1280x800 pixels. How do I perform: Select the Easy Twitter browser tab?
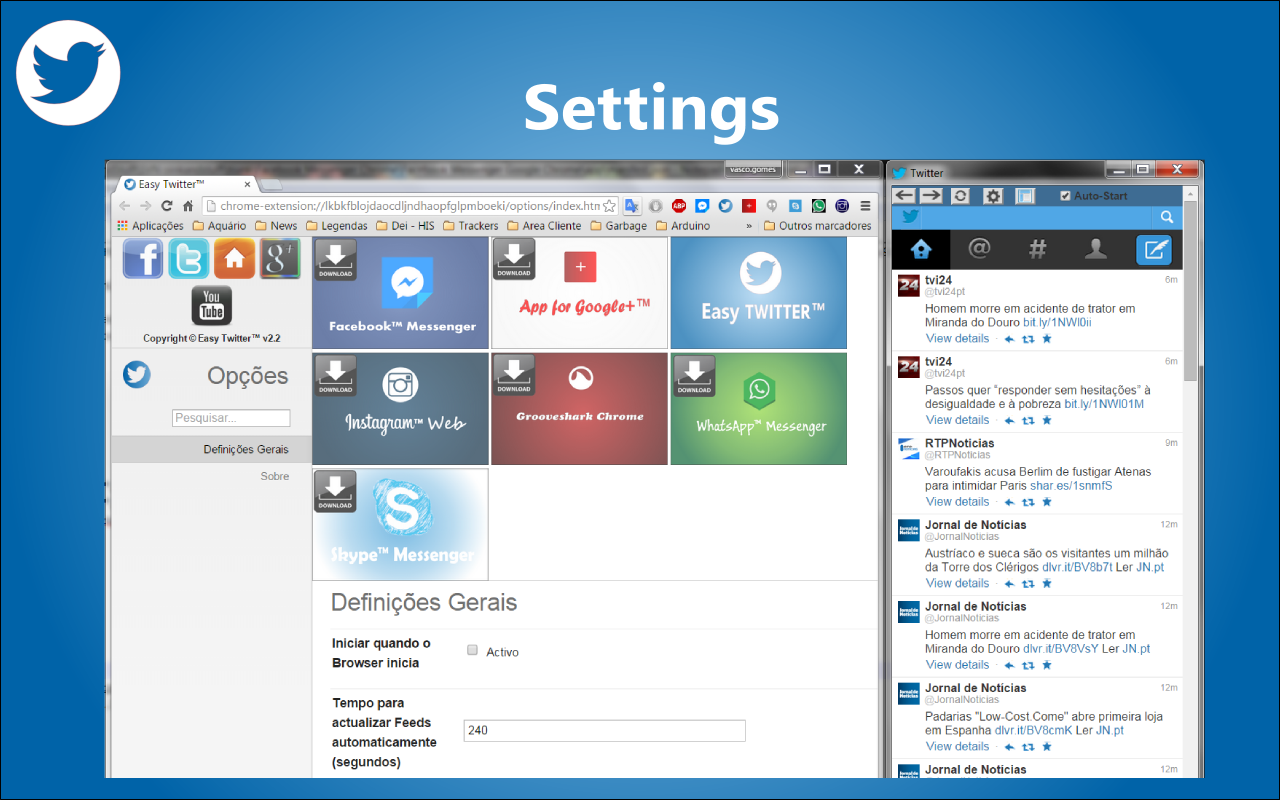(187, 185)
